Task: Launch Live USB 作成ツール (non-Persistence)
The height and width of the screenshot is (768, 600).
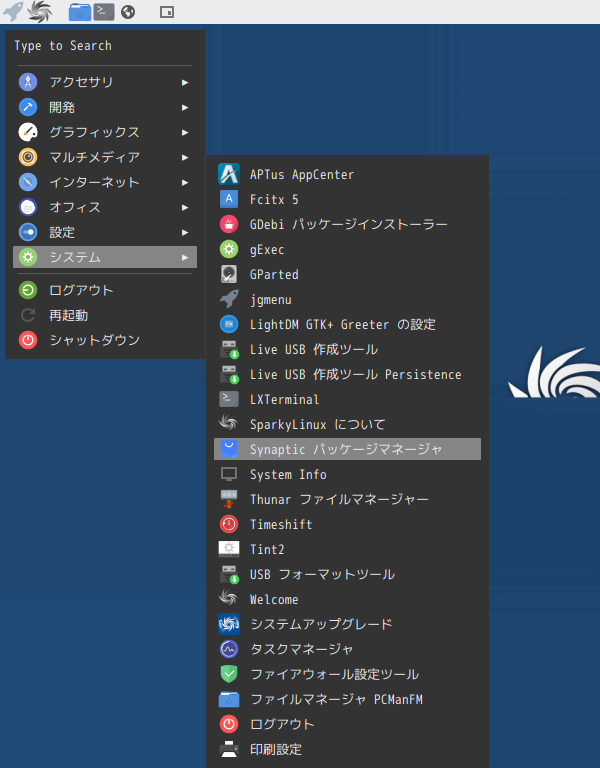Action: pyautogui.click(x=347, y=349)
